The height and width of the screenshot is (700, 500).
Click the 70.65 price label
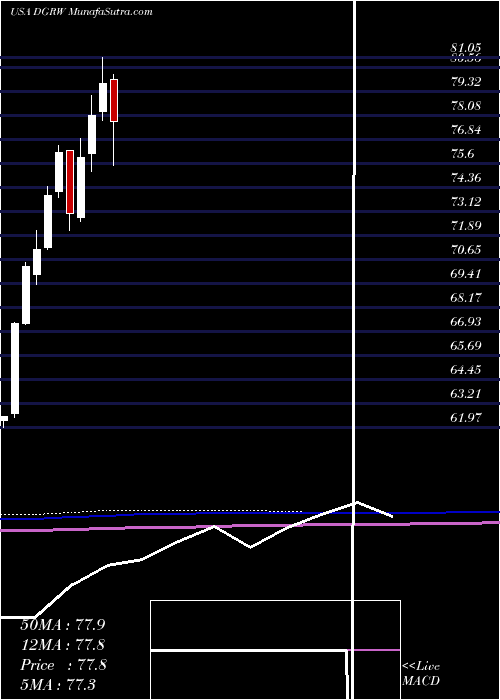tap(466, 250)
